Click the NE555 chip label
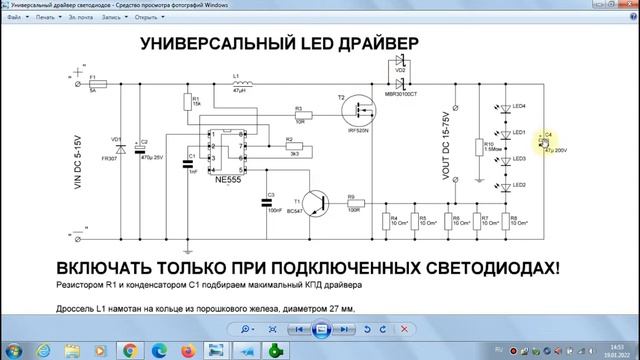This screenshot has width=640, height=360. point(228,180)
